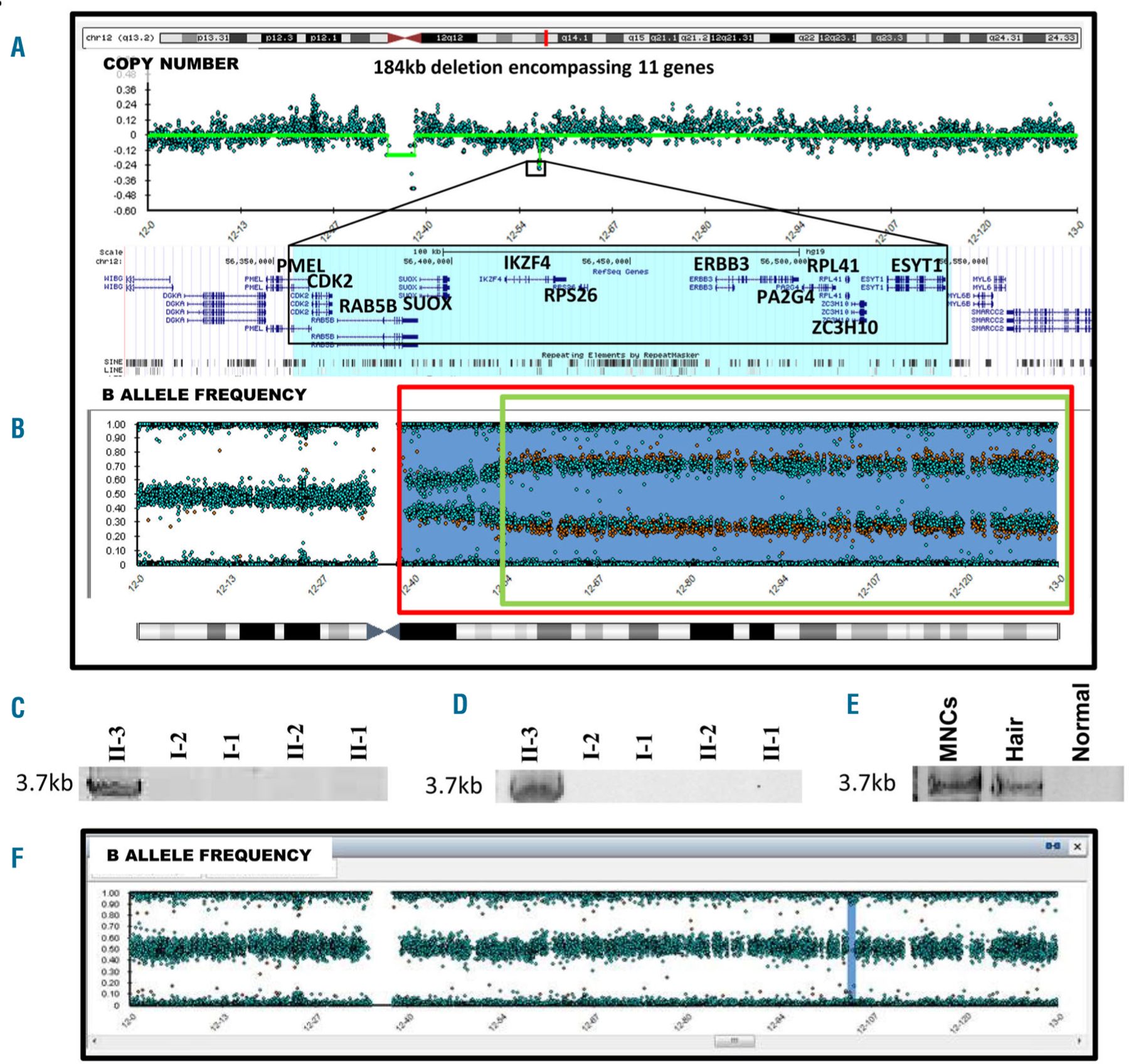Click the II-3 gel band in panel C
1129x1064 pixels.
point(114,784)
